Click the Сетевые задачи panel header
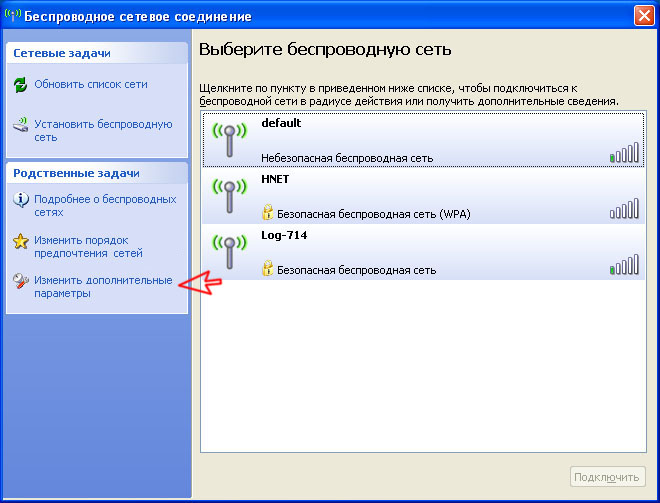 pyautogui.click(x=97, y=53)
